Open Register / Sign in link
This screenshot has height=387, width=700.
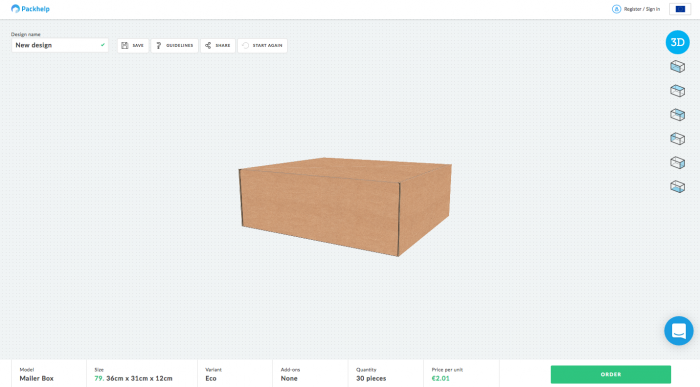click(636, 9)
